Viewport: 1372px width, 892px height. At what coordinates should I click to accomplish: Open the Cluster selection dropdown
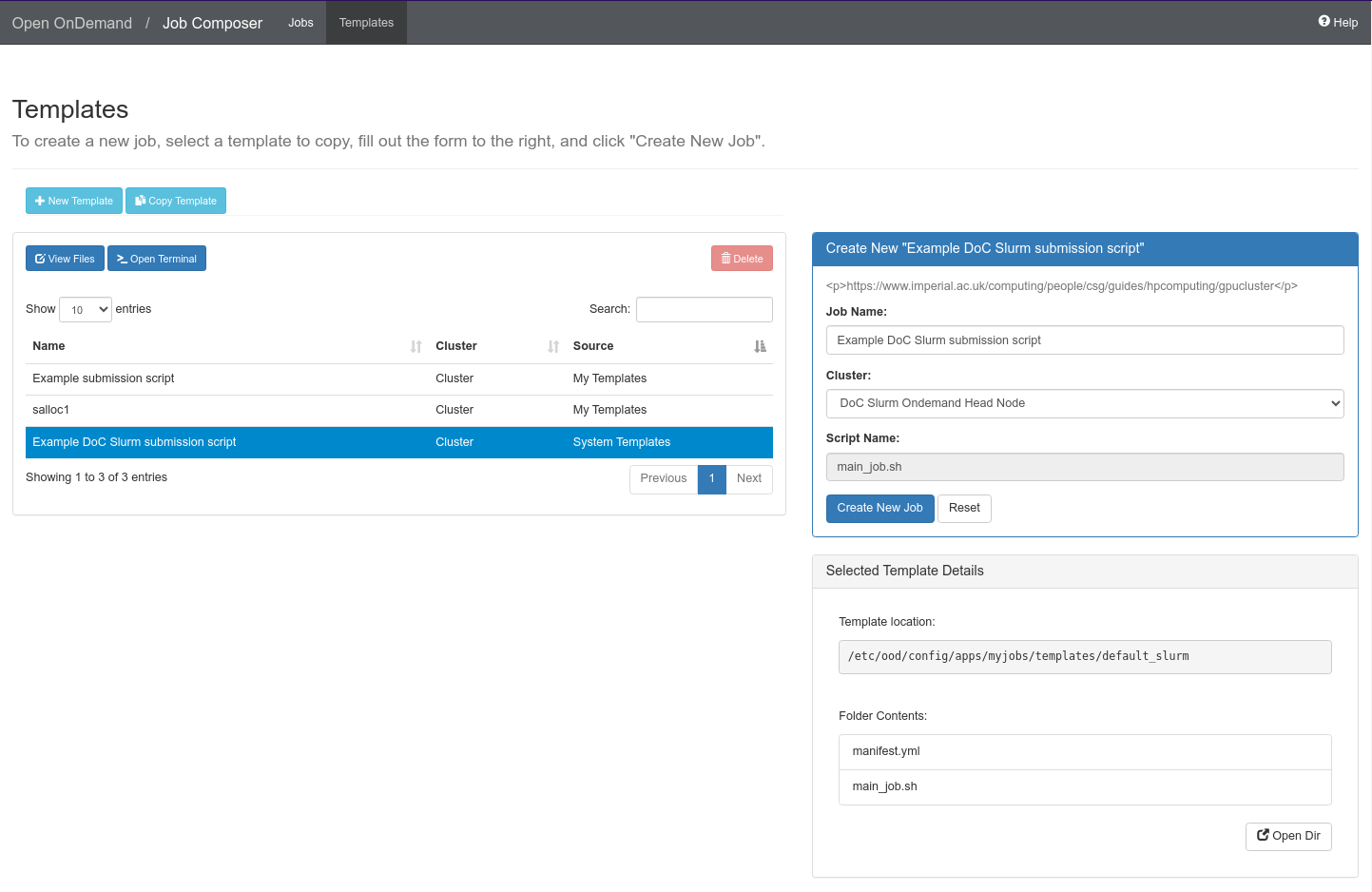tap(1085, 403)
